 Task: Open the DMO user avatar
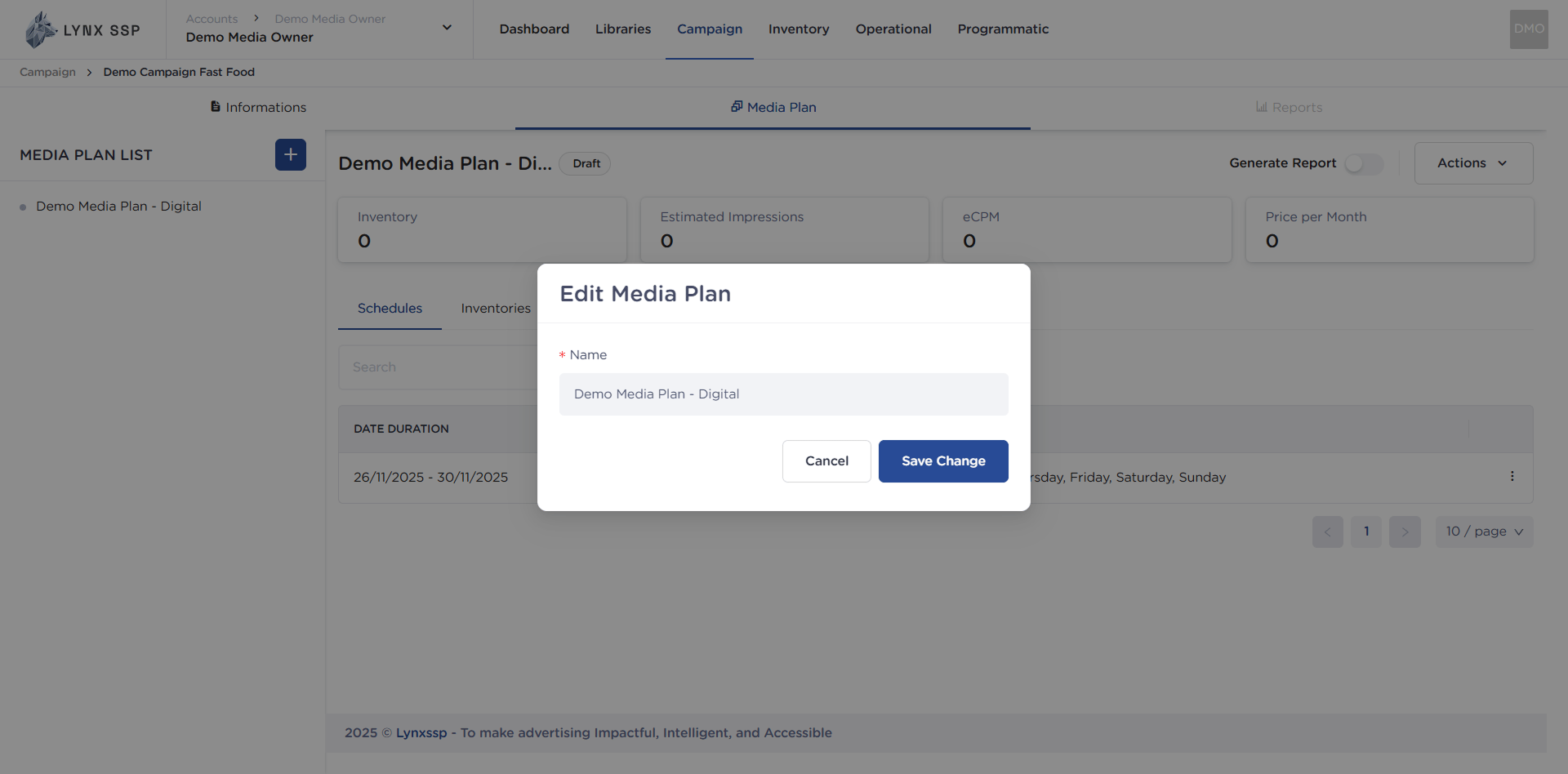pyautogui.click(x=1529, y=29)
